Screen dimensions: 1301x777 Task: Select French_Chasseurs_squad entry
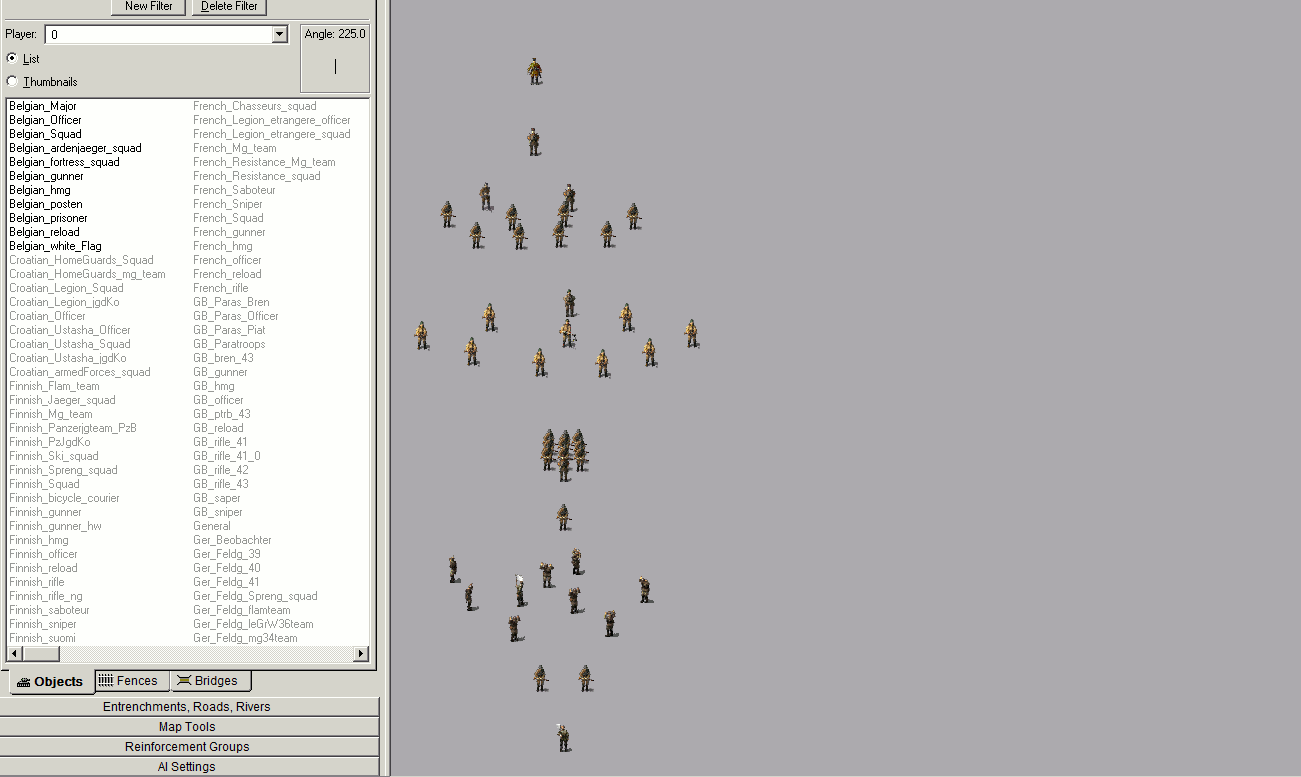(x=254, y=106)
